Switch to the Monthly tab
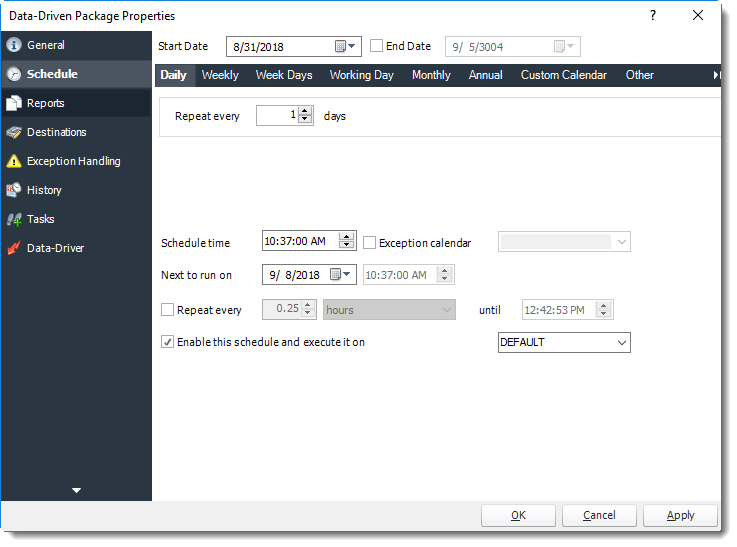The width and height of the screenshot is (737, 547). (x=431, y=75)
